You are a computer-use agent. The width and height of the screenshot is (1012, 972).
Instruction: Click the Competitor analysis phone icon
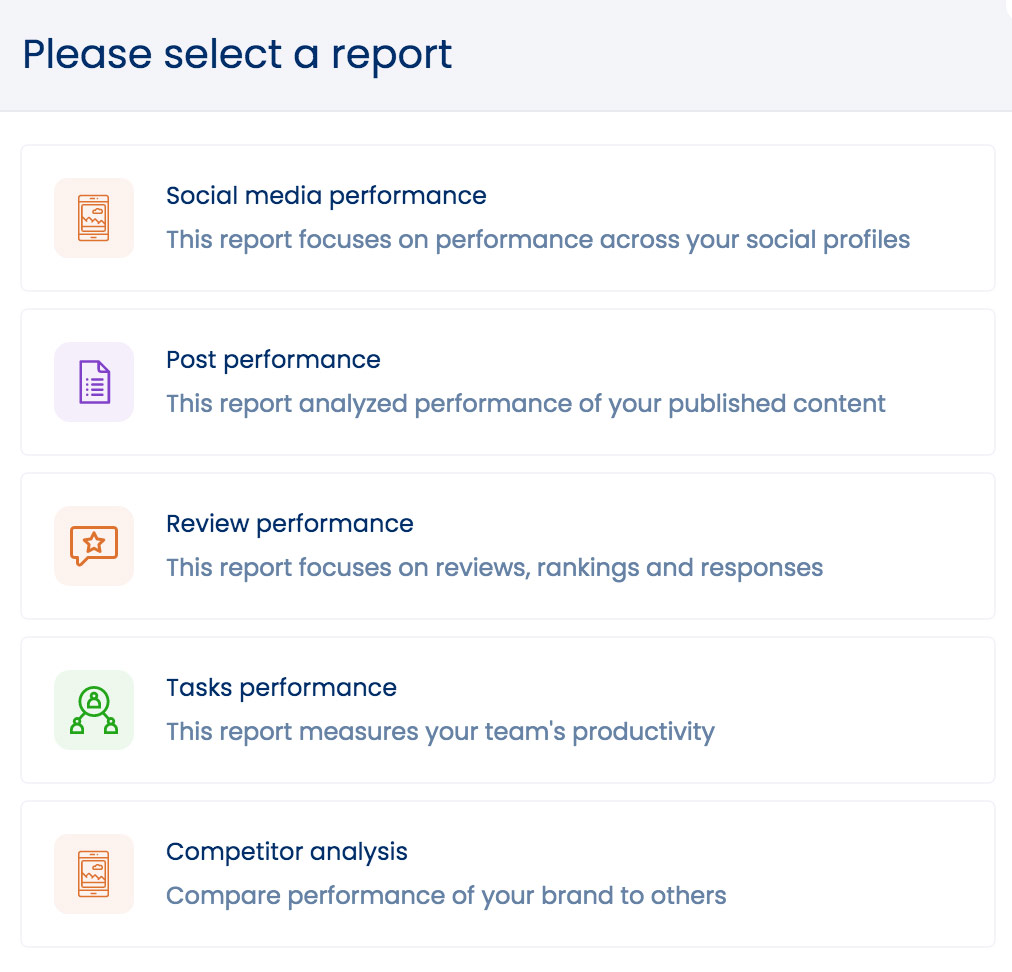[94, 874]
